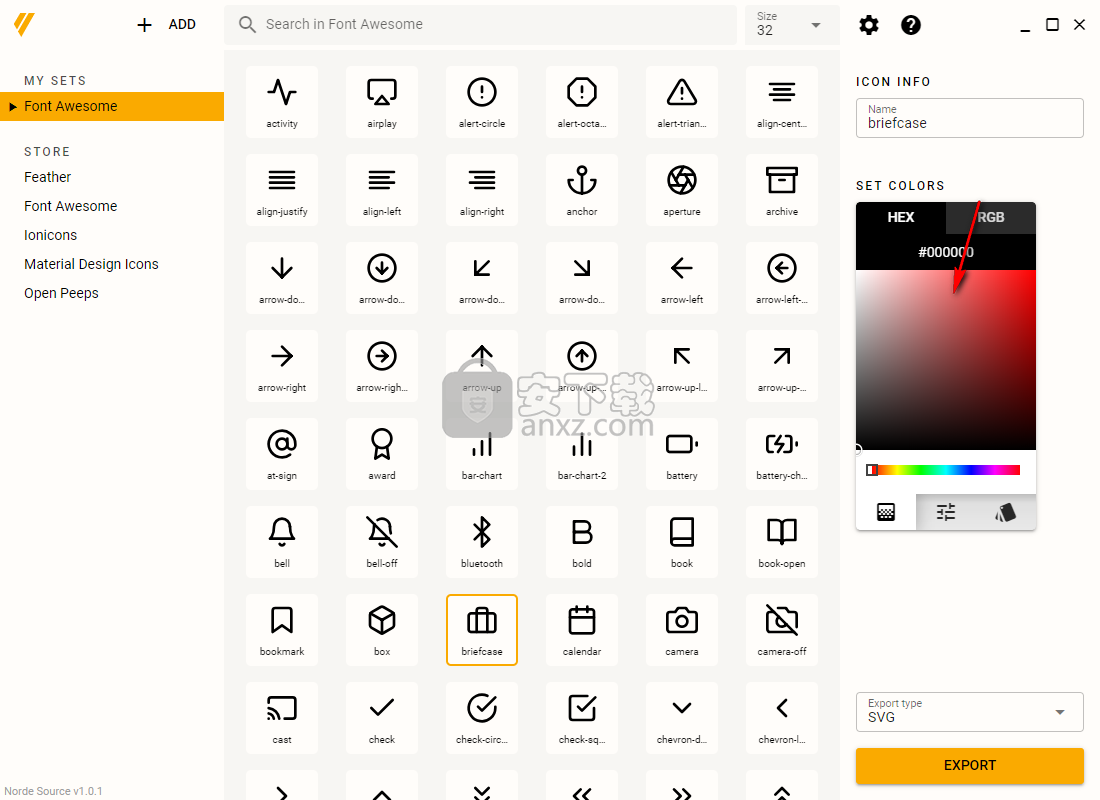Pick the calendar icon

tap(582, 629)
